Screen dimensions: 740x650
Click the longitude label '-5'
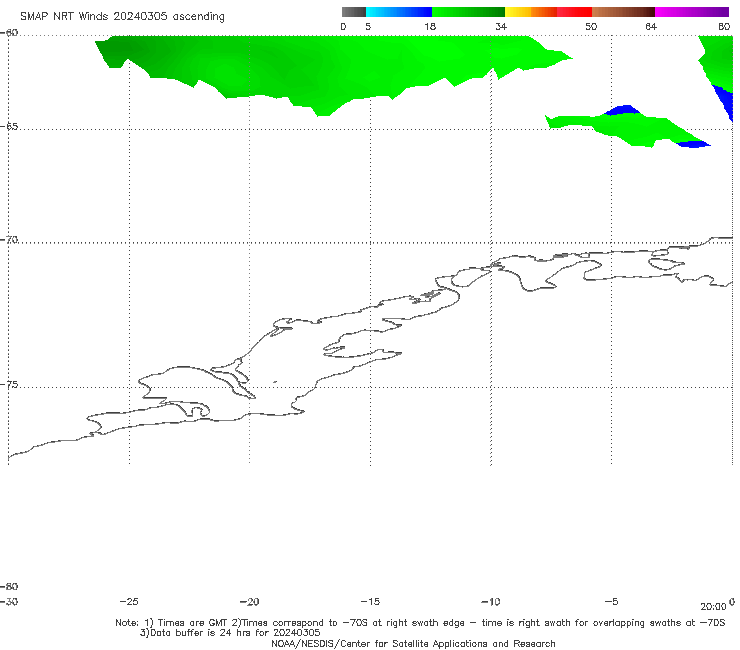[611, 602]
